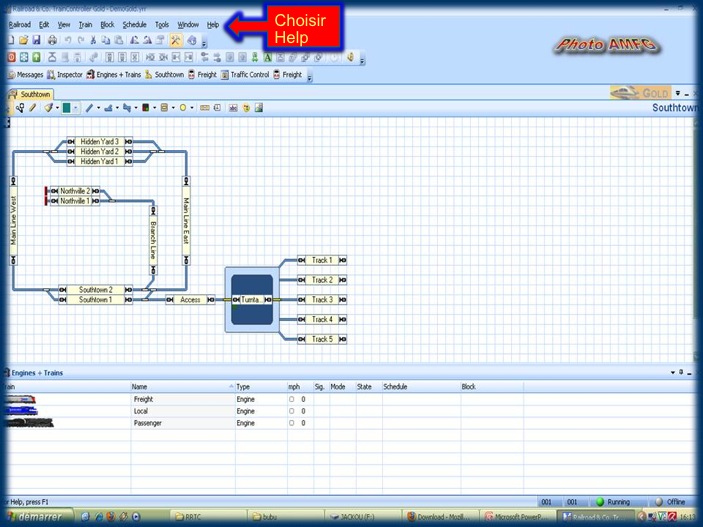This screenshot has height=527, width=703.
Task: Open the Block menu
Action: pyautogui.click(x=107, y=25)
